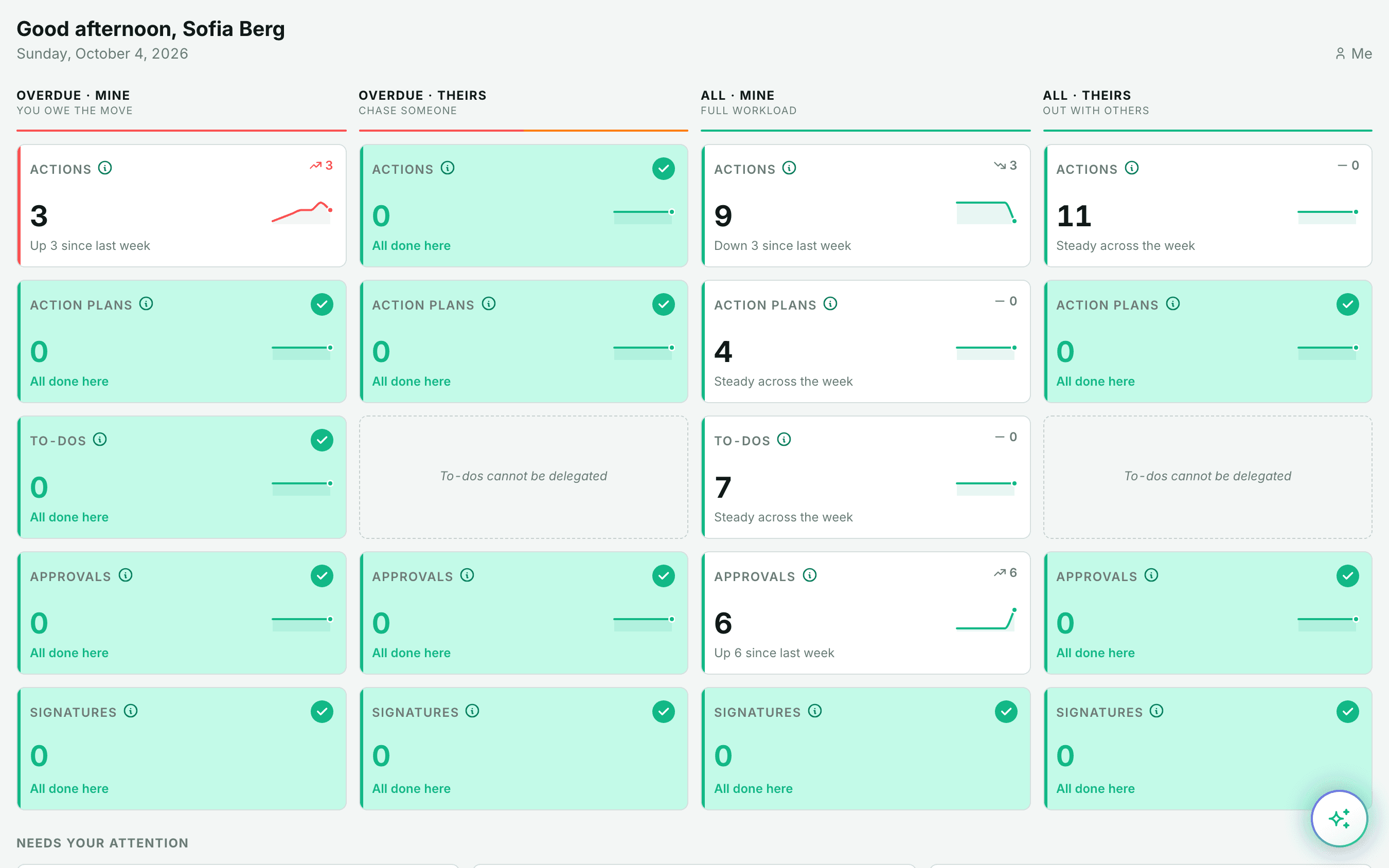
Task: Open info icon on All Theirs Actions card
Action: (1131, 168)
